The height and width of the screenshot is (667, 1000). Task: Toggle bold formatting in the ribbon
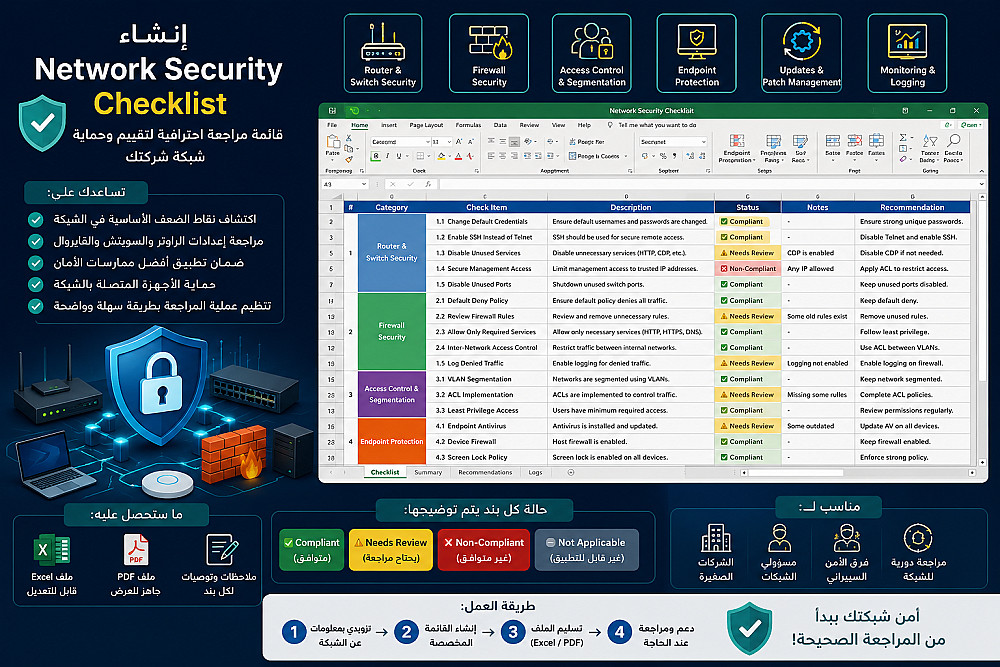coord(376,156)
